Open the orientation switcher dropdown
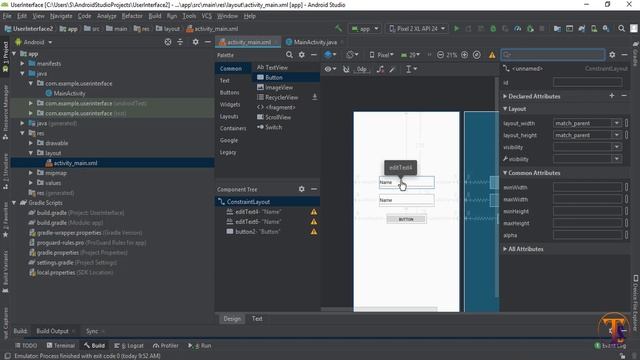The image size is (640, 360). click(x=352, y=55)
